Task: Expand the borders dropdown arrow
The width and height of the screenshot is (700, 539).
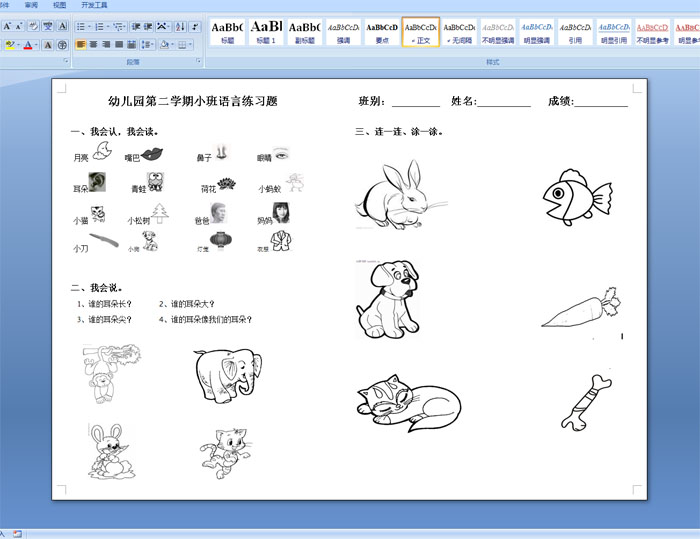Action: [191, 45]
